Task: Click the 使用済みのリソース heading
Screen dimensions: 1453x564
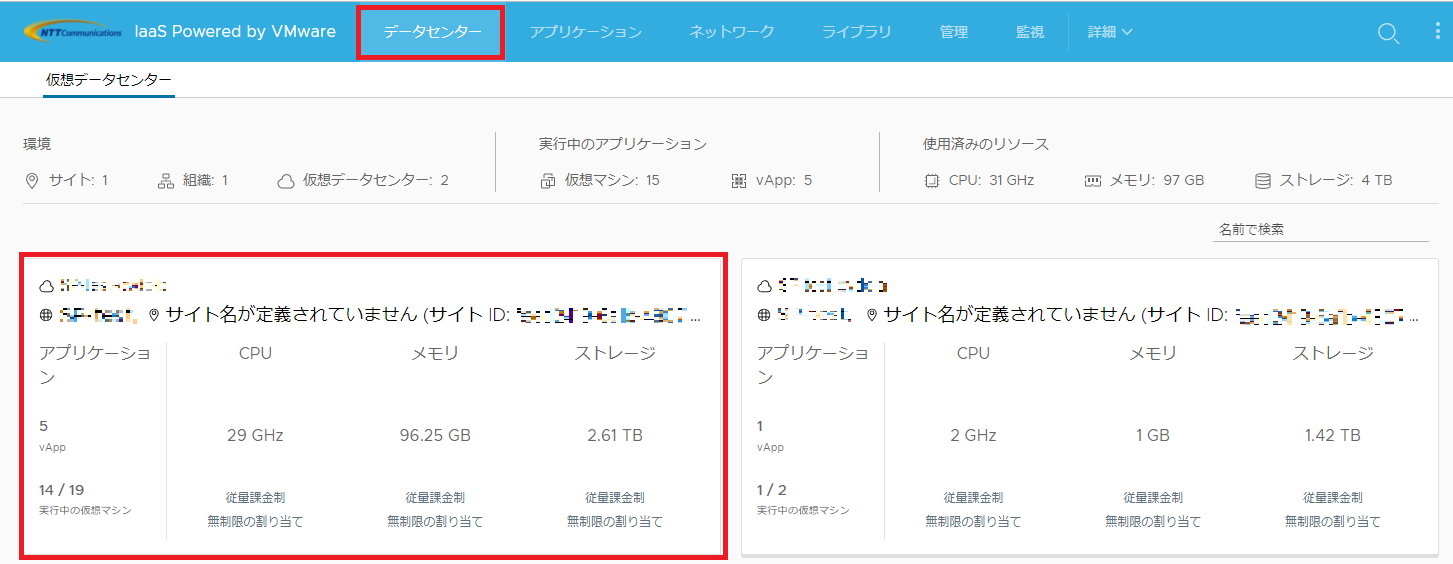Action: 986,144
